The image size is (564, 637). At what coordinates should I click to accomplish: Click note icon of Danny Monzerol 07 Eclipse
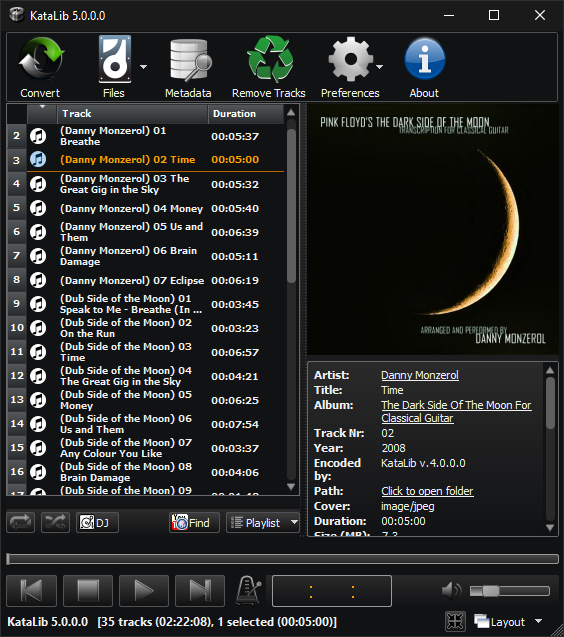coord(38,280)
